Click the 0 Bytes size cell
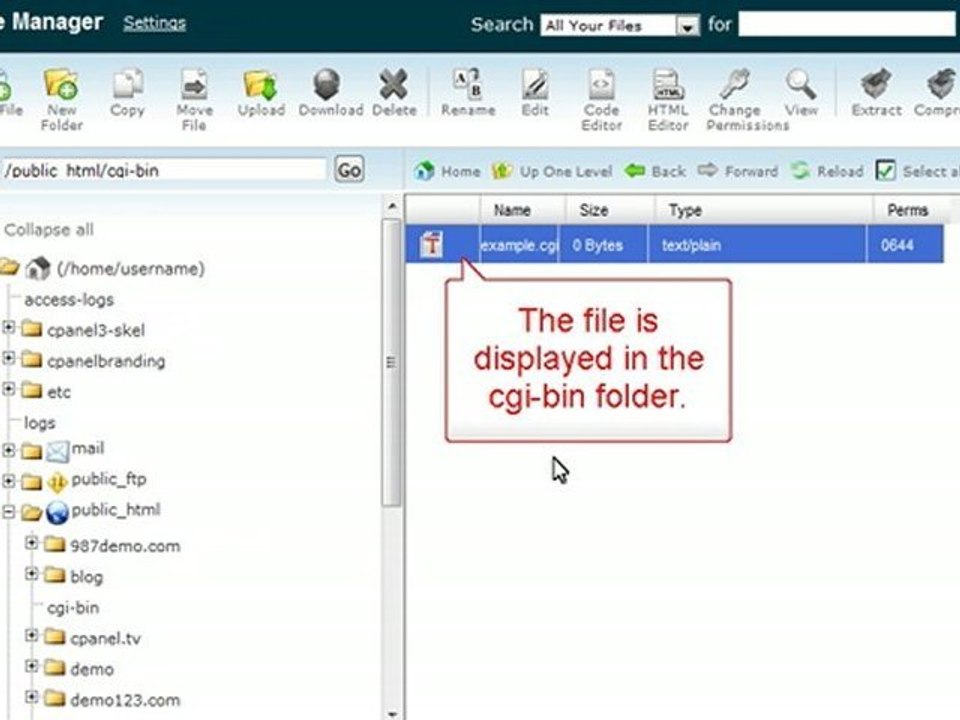 tap(598, 245)
